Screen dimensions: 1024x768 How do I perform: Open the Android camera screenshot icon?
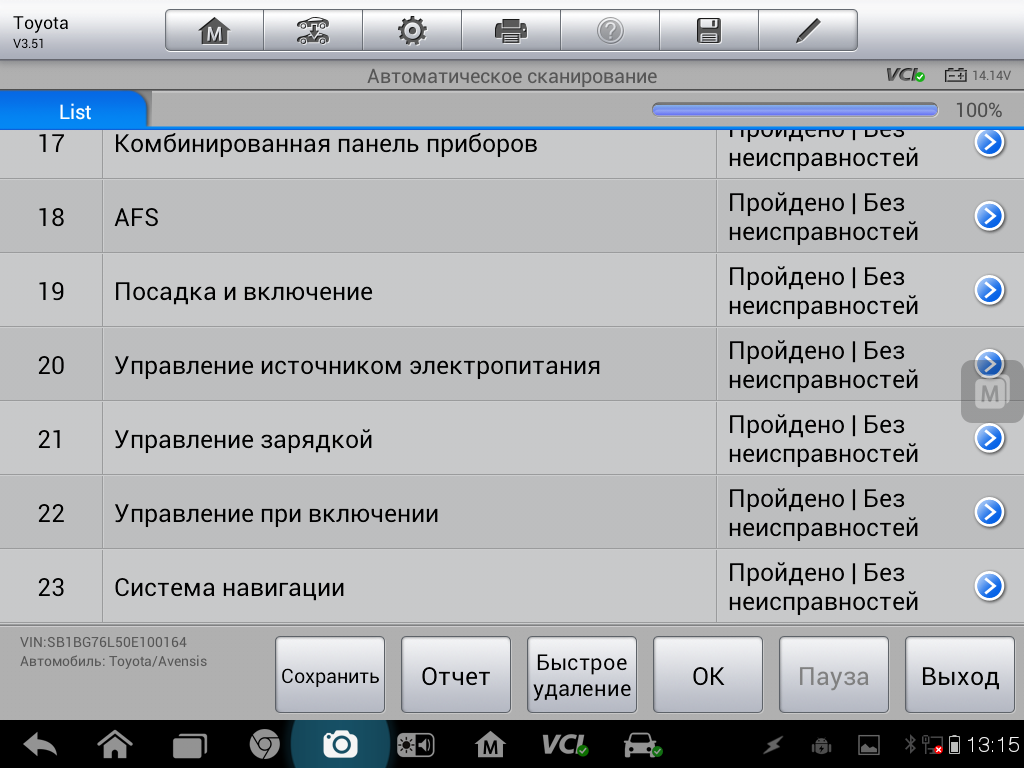pos(340,744)
